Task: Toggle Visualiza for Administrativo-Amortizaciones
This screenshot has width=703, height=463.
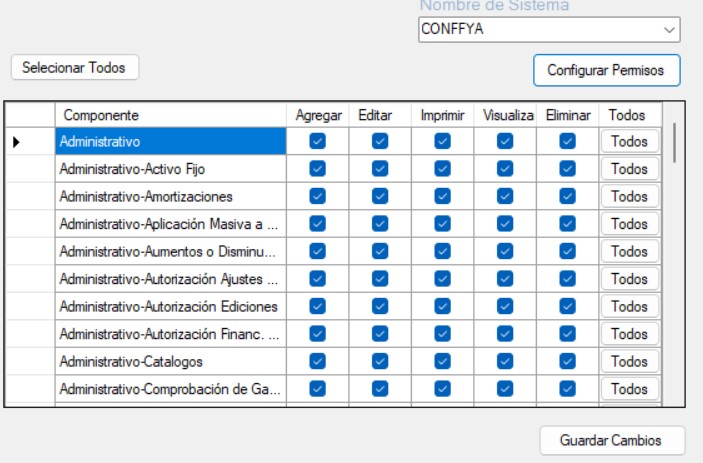Action: coord(505,196)
